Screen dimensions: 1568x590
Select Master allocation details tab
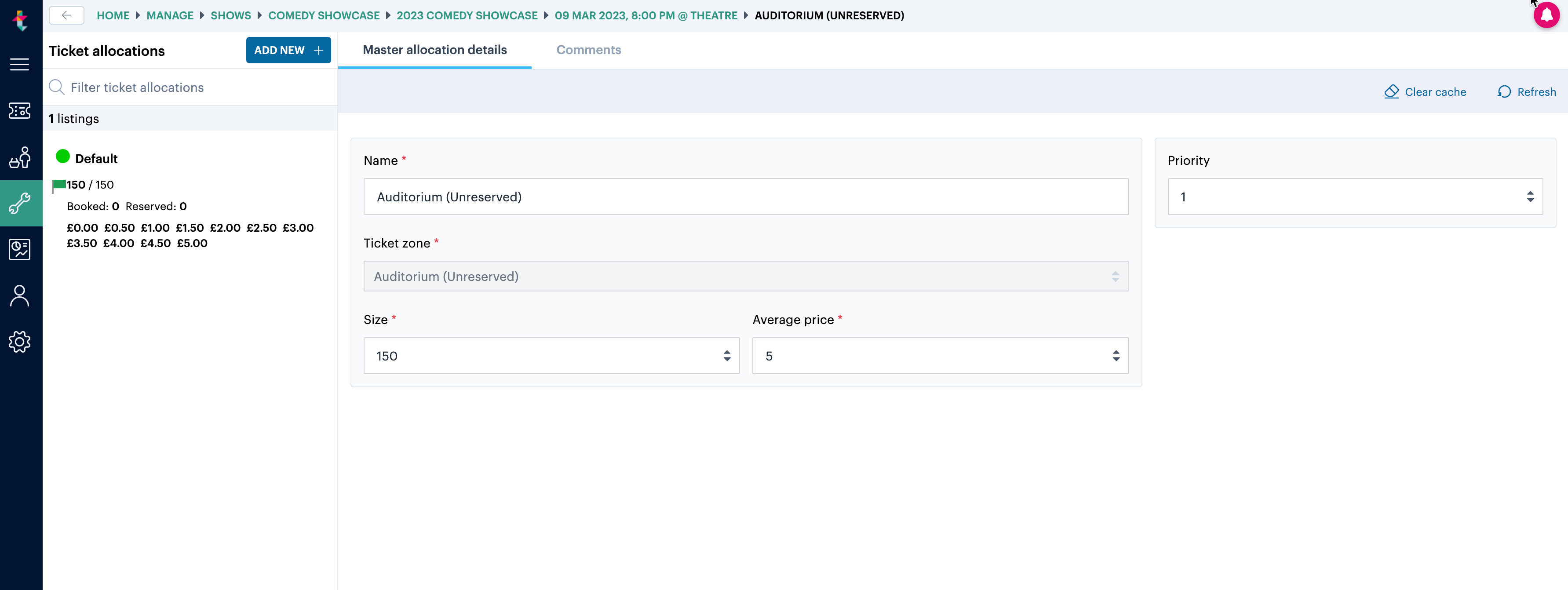pos(434,50)
